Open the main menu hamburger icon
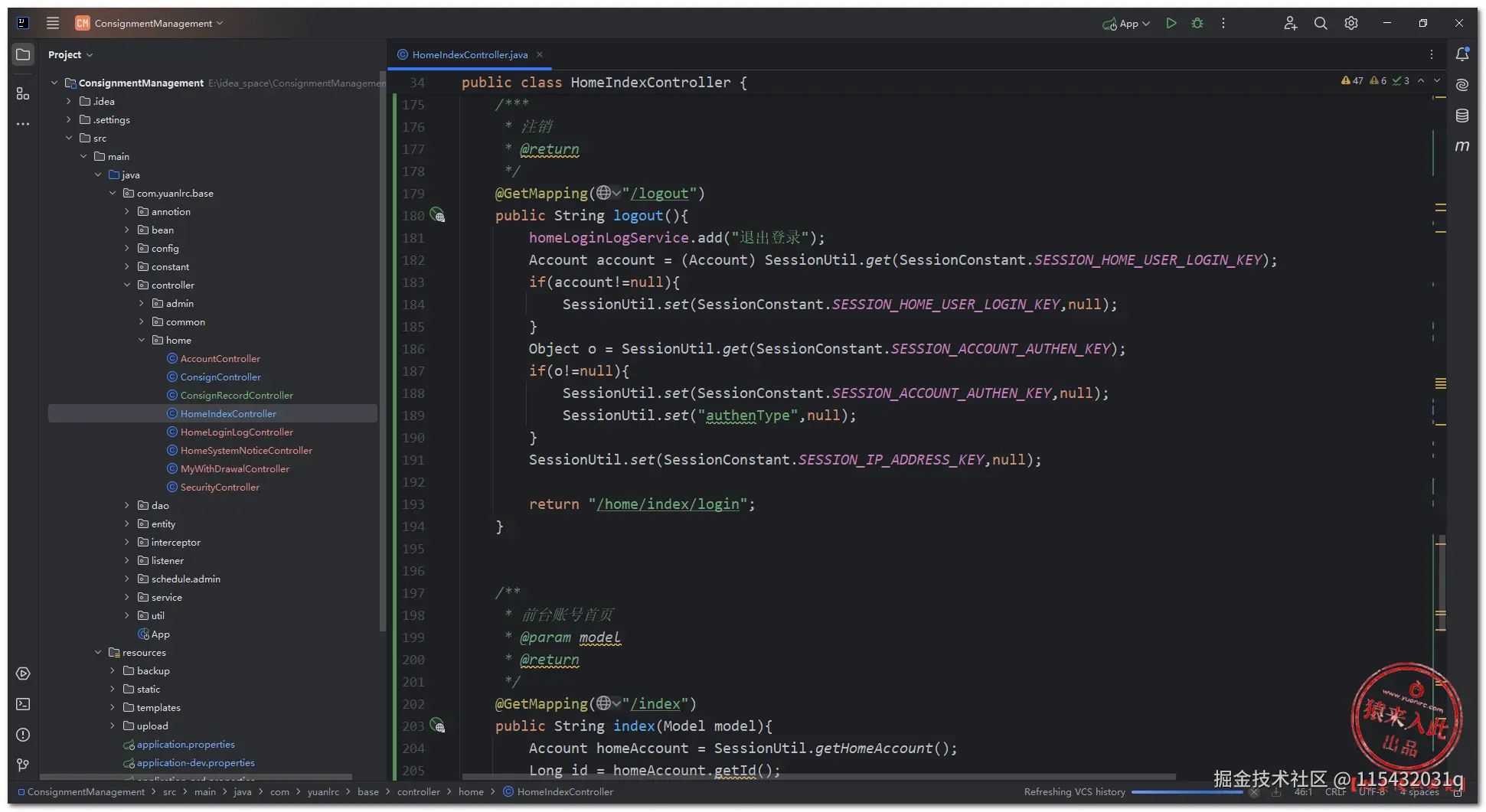 [53, 23]
